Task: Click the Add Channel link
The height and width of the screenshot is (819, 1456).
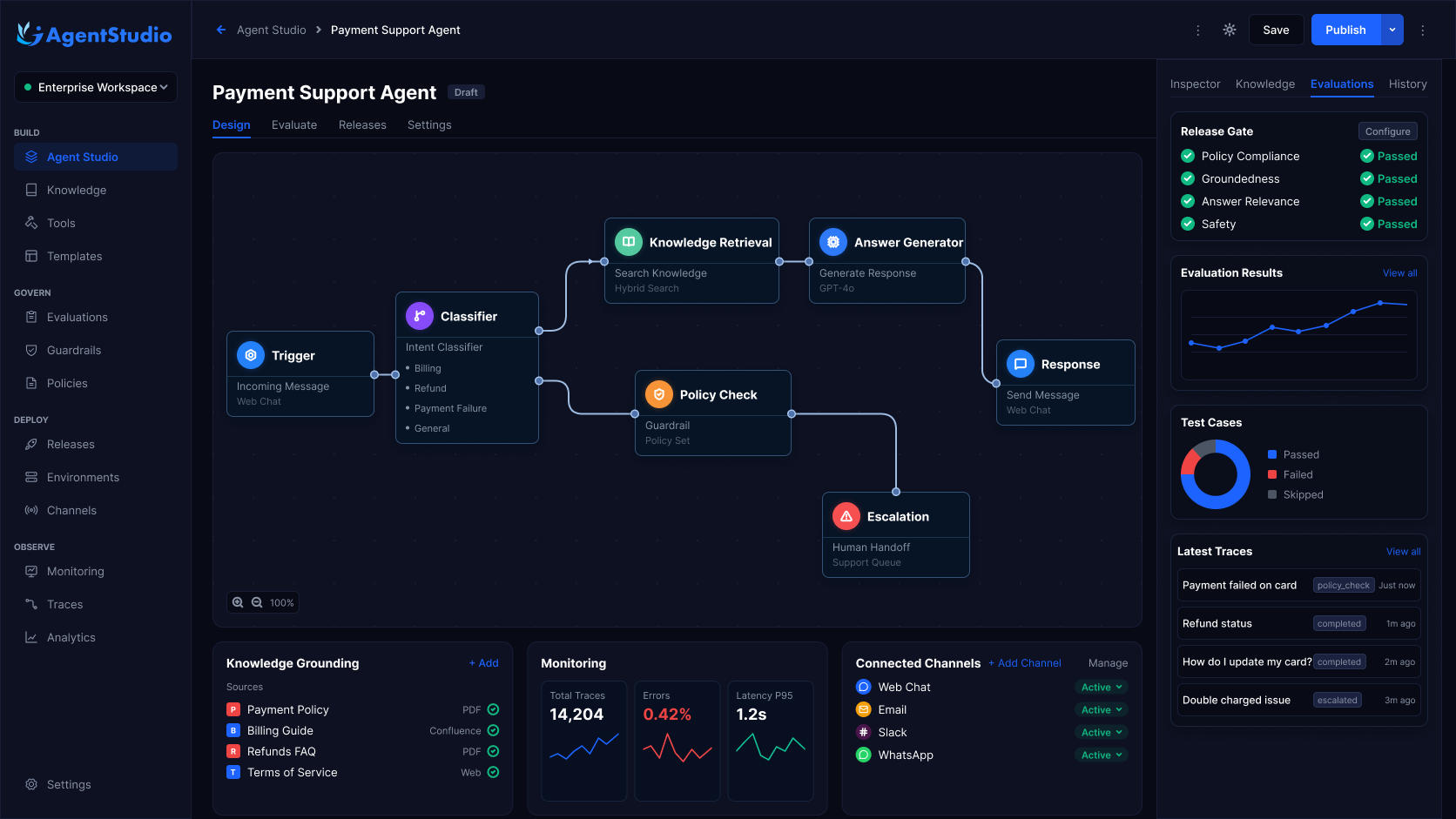Action: [1025, 663]
